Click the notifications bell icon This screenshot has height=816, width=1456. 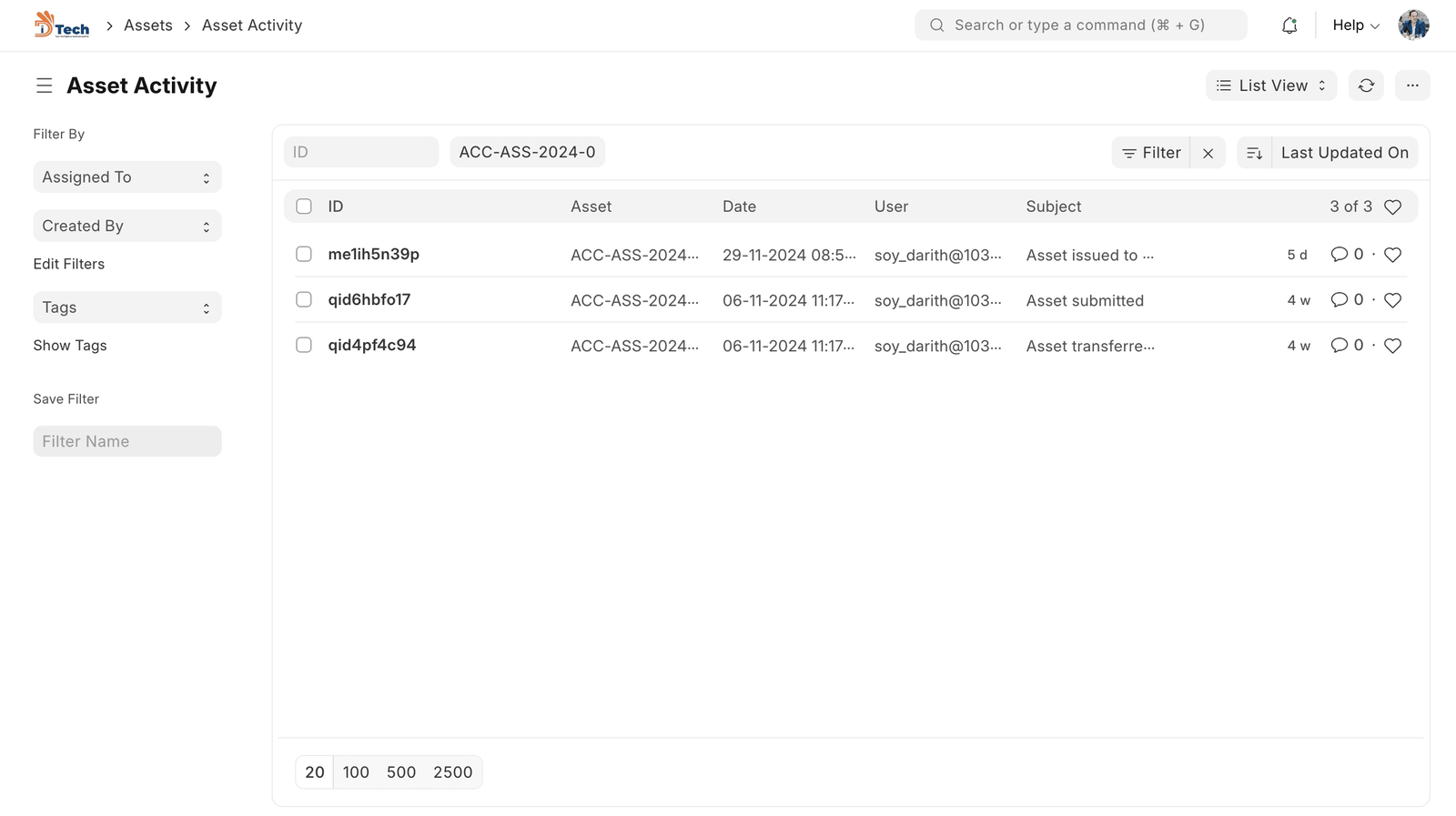pos(1289,25)
